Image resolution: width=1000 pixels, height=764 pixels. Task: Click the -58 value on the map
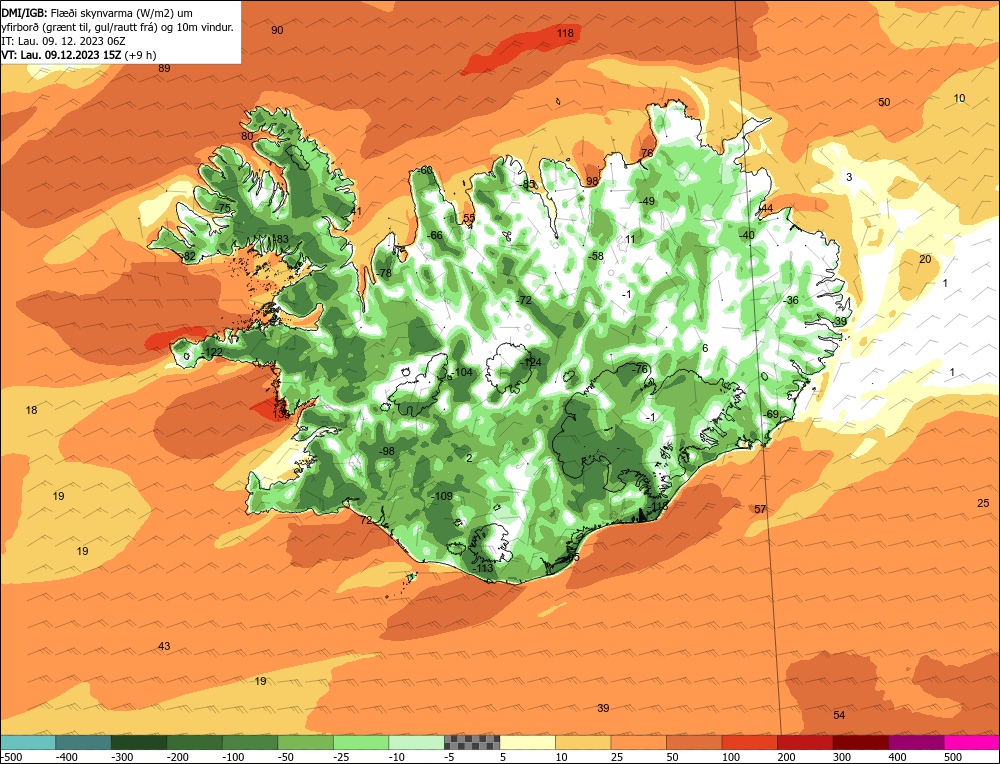(596, 256)
